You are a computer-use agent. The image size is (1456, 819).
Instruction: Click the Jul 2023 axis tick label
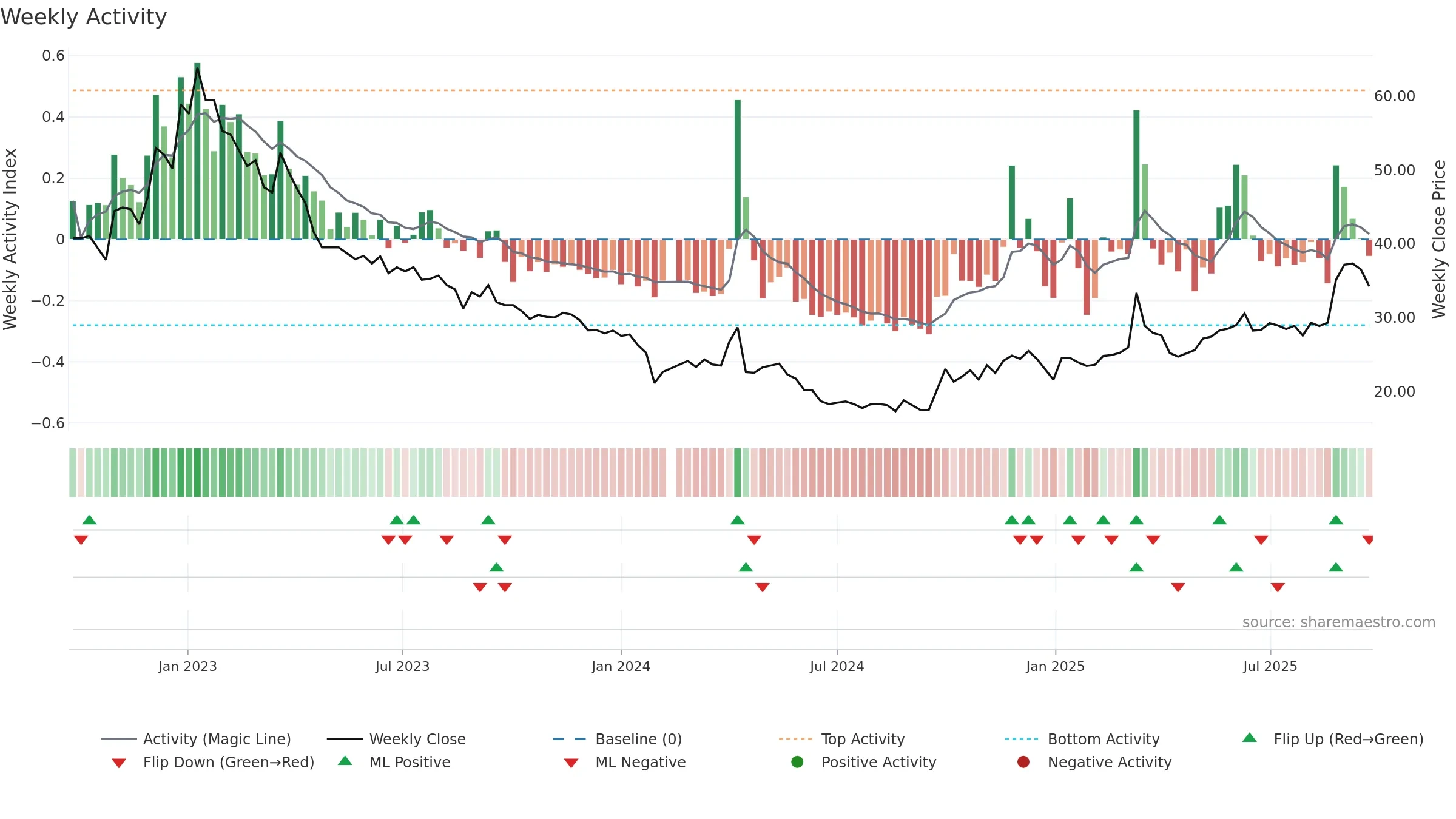click(x=402, y=666)
